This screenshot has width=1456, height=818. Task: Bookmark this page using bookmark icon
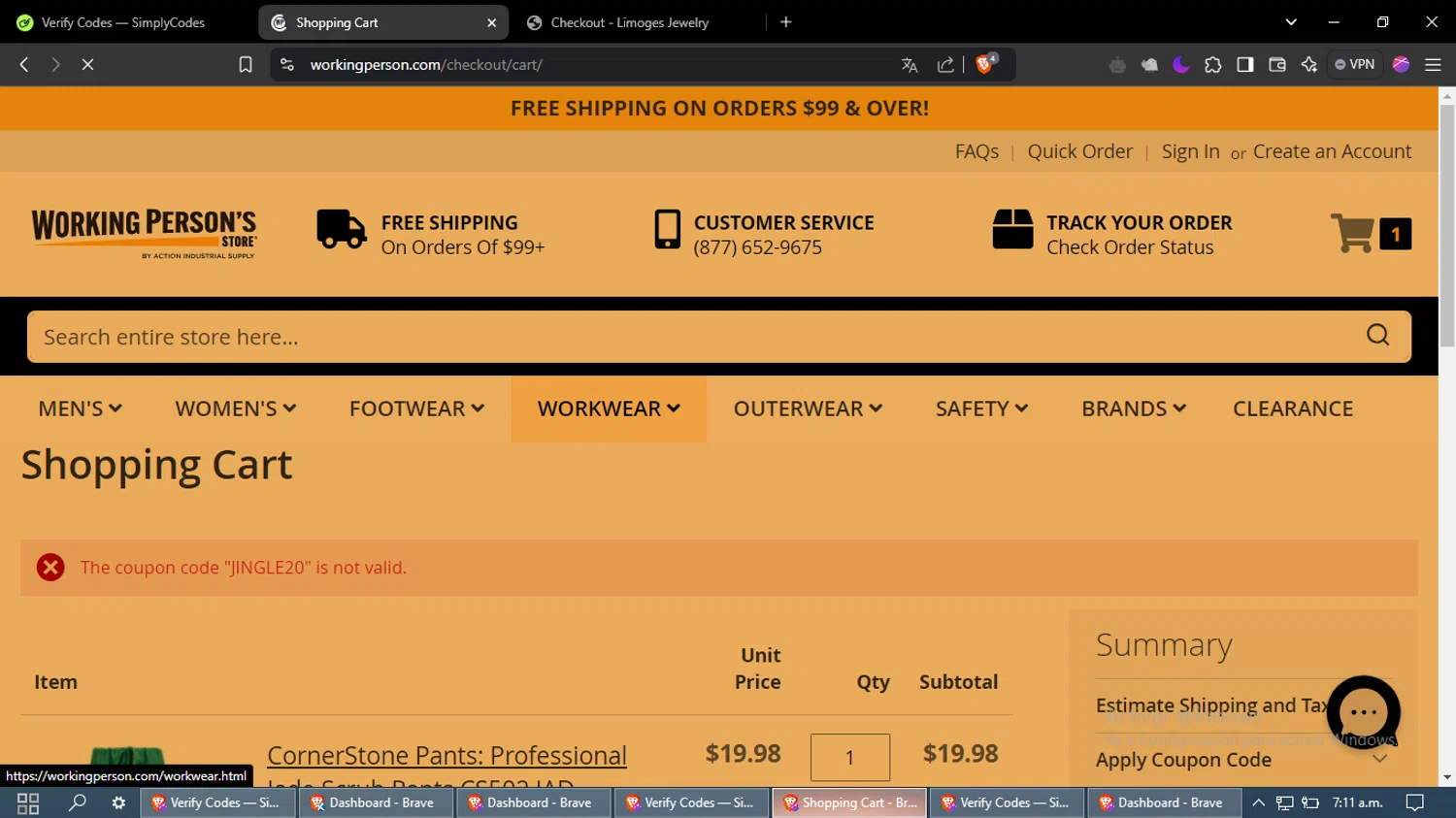coord(246,64)
